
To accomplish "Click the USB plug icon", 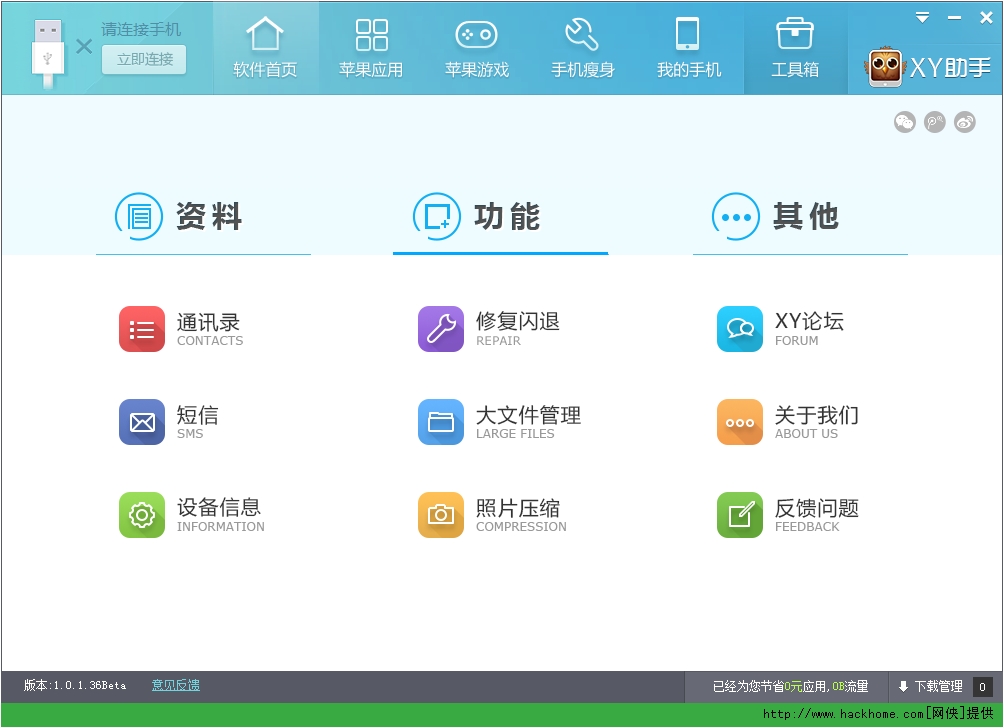I will (x=47, y=53).
